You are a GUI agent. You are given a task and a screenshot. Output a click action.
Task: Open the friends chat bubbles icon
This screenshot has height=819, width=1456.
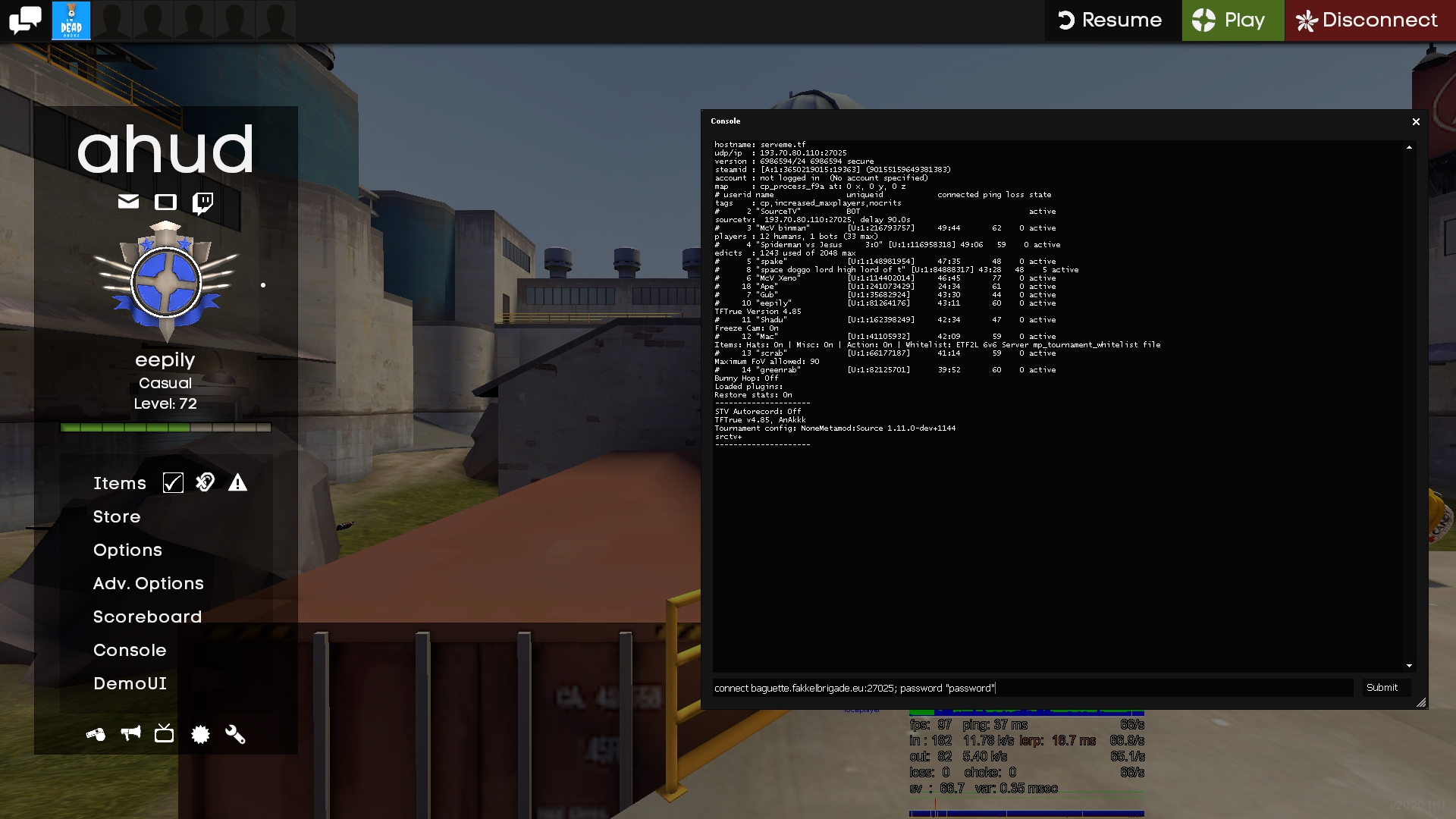point(25,20)
